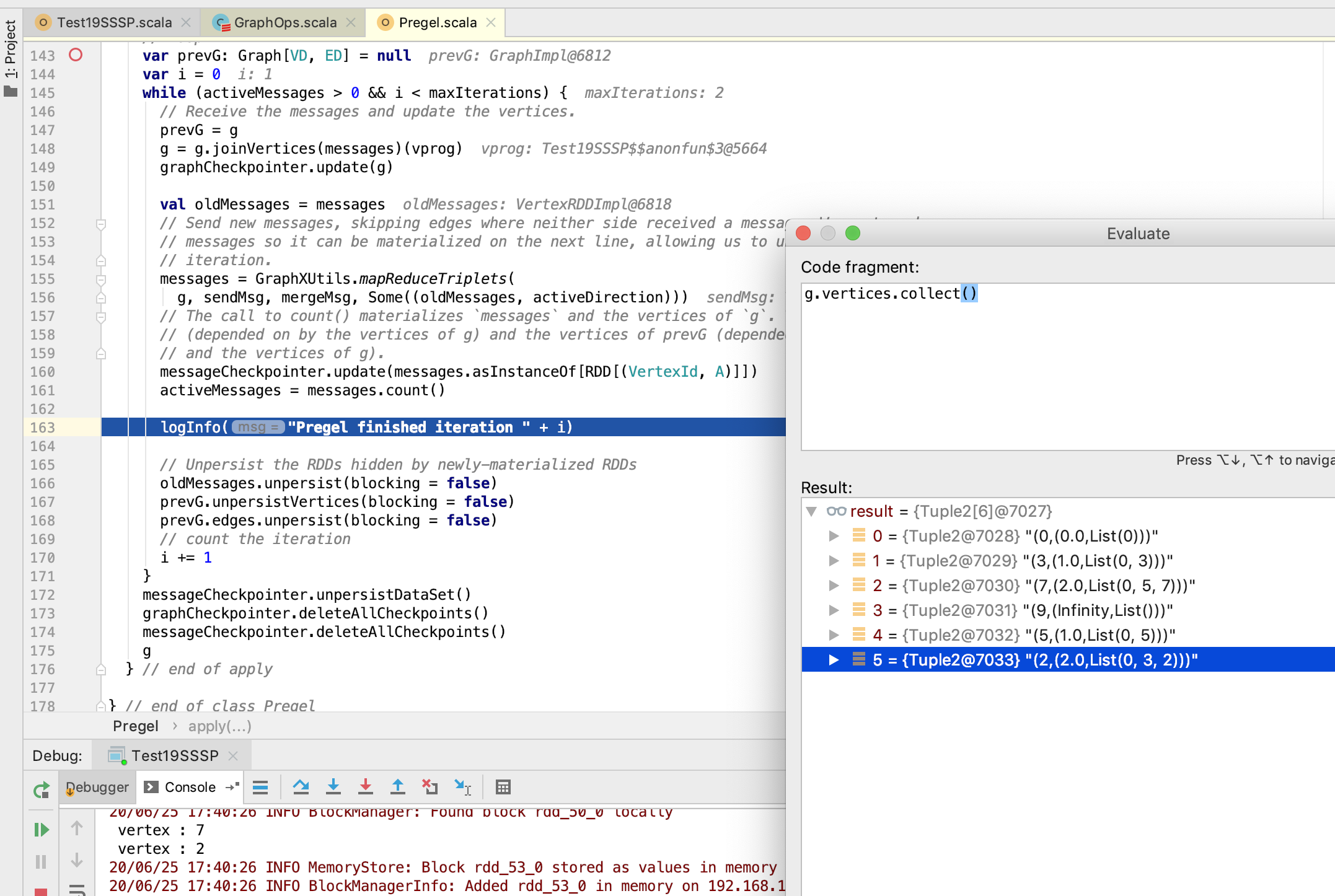Viewport: 1335px width, 896px height.
Task: Collapse the result node in Evaluate
Action: point(811,511)
